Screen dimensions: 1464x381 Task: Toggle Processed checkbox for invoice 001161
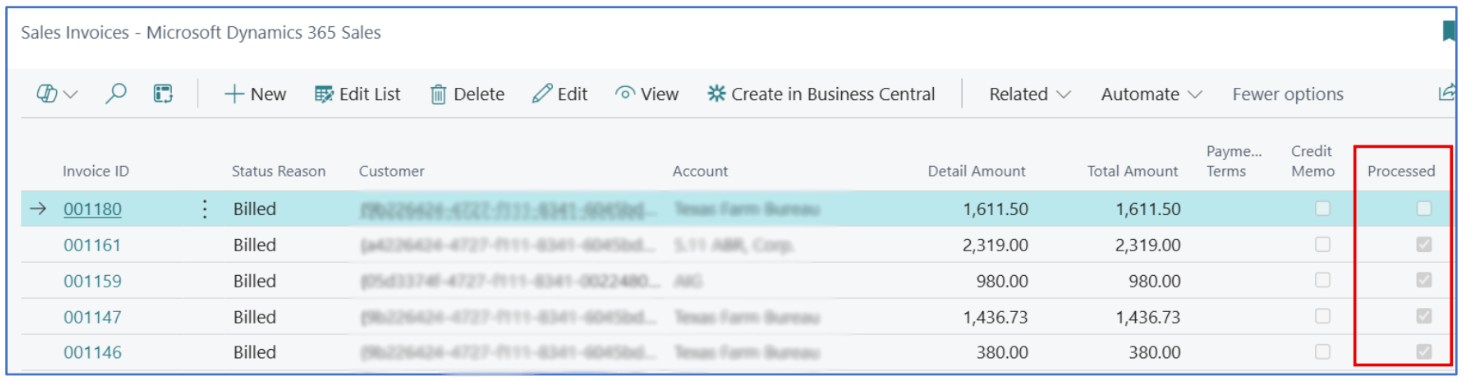1424,244
